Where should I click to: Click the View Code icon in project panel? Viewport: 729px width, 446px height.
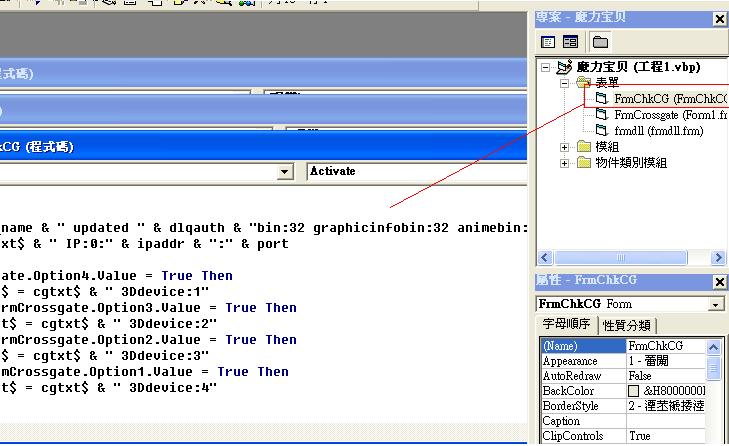548,42
